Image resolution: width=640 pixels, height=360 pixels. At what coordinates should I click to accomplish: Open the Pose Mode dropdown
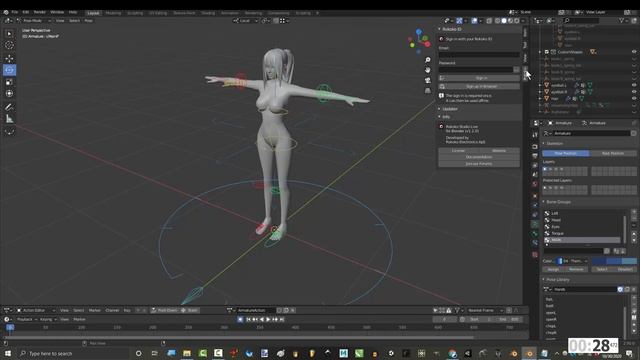(x=33, y=20)
